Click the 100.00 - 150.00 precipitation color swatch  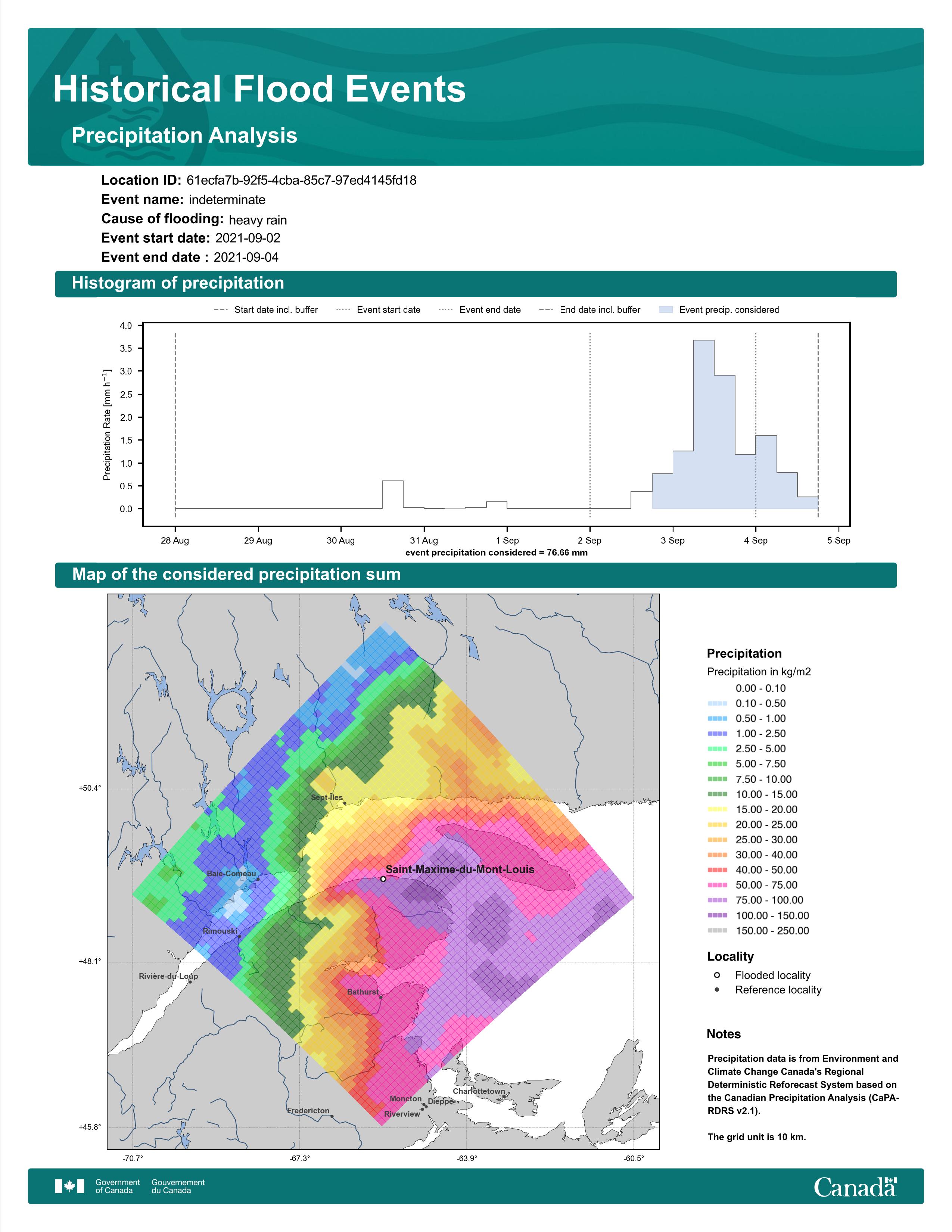(x=717, y=915)
